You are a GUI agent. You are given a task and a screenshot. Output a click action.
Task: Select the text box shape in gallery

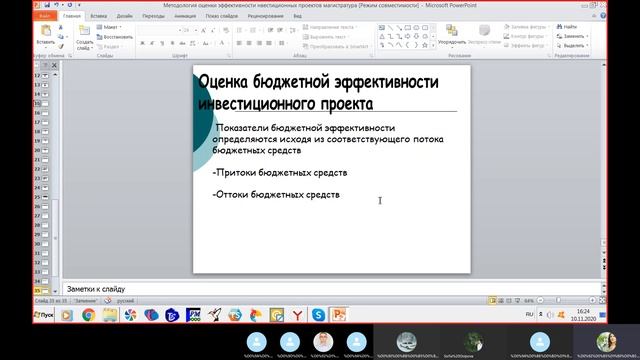pos(382,28)
